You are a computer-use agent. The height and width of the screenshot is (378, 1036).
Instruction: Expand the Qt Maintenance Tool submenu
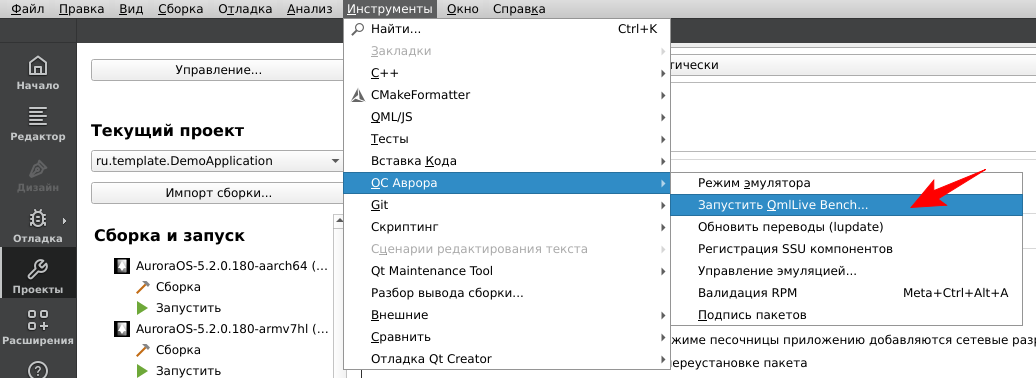tap(507, 271)
